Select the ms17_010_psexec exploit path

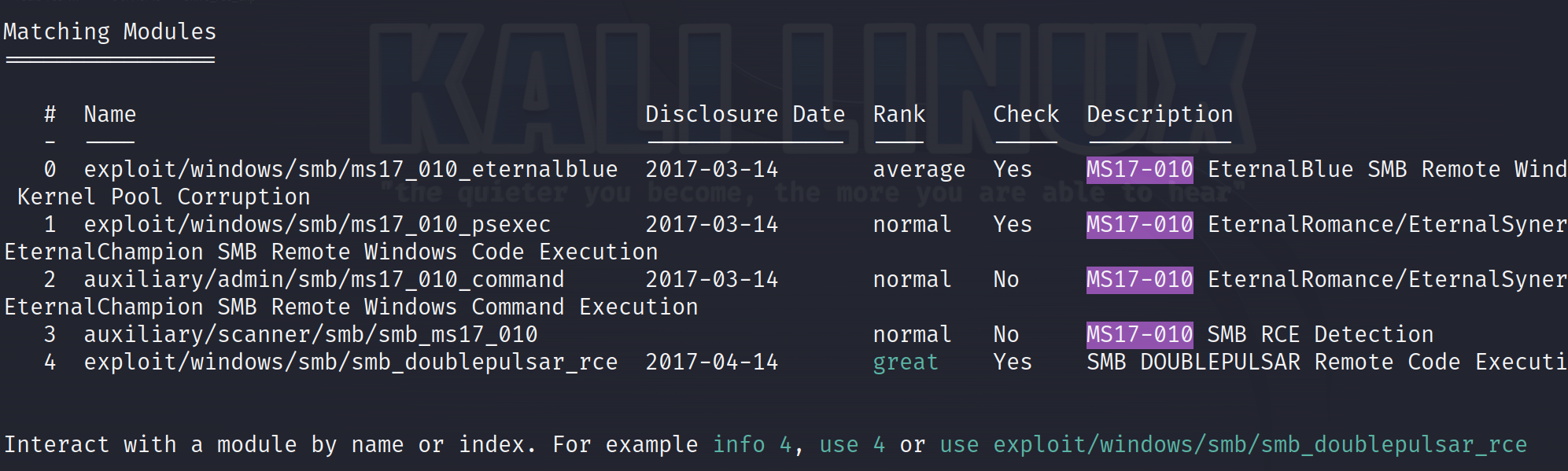tap(317, 225)
